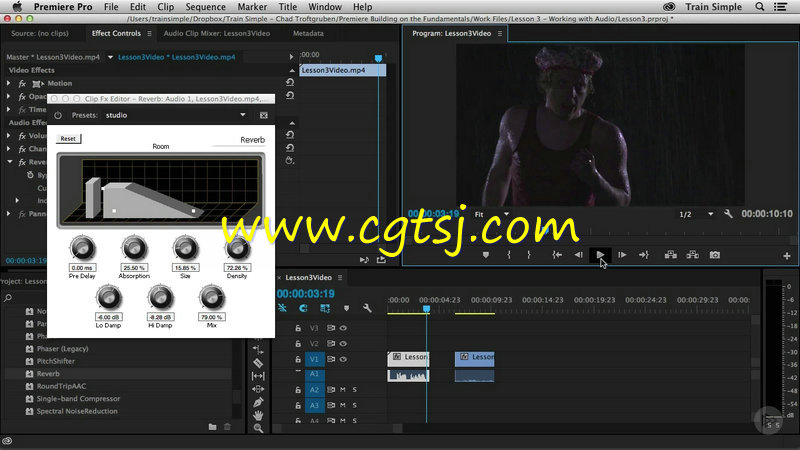Click Add Marker in the timeline
The height and width of the screenshot is (450, 800).
coord(346,308)
